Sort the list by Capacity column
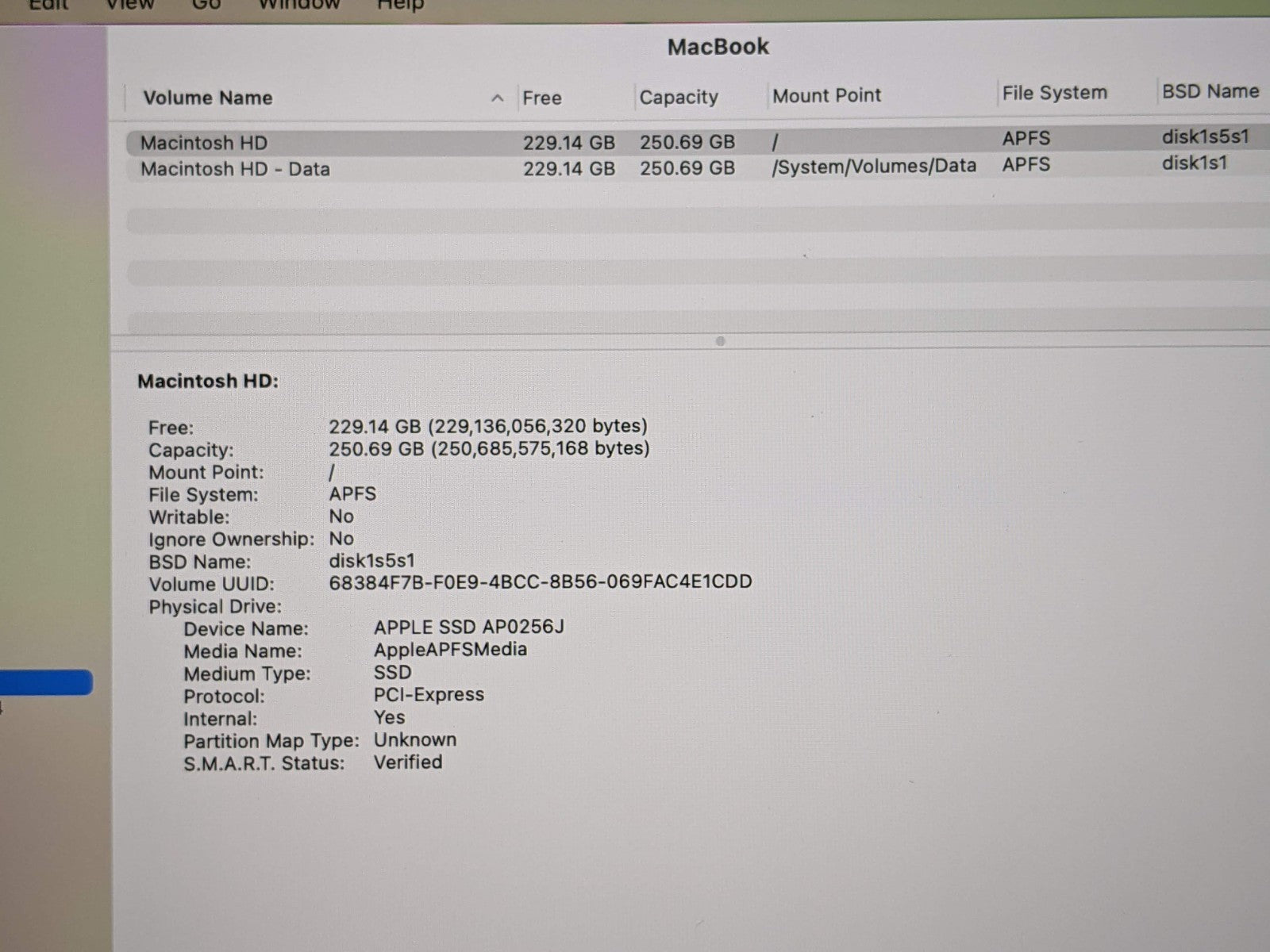 point(679,98)
